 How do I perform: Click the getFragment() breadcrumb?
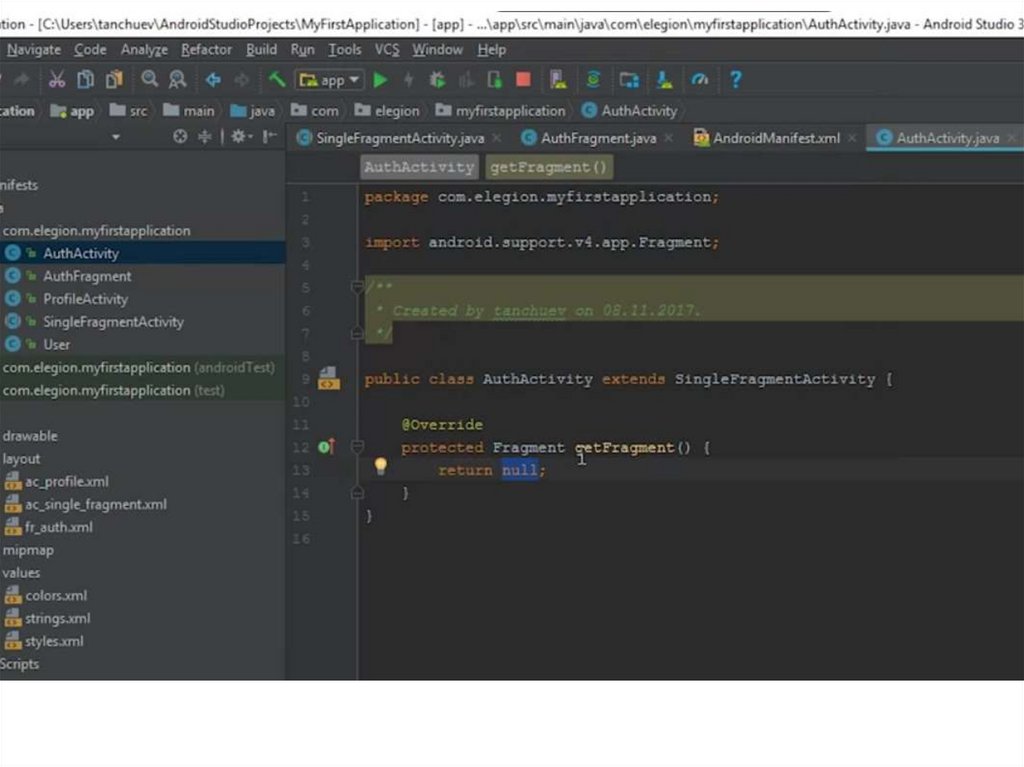[x=548, y=167]
